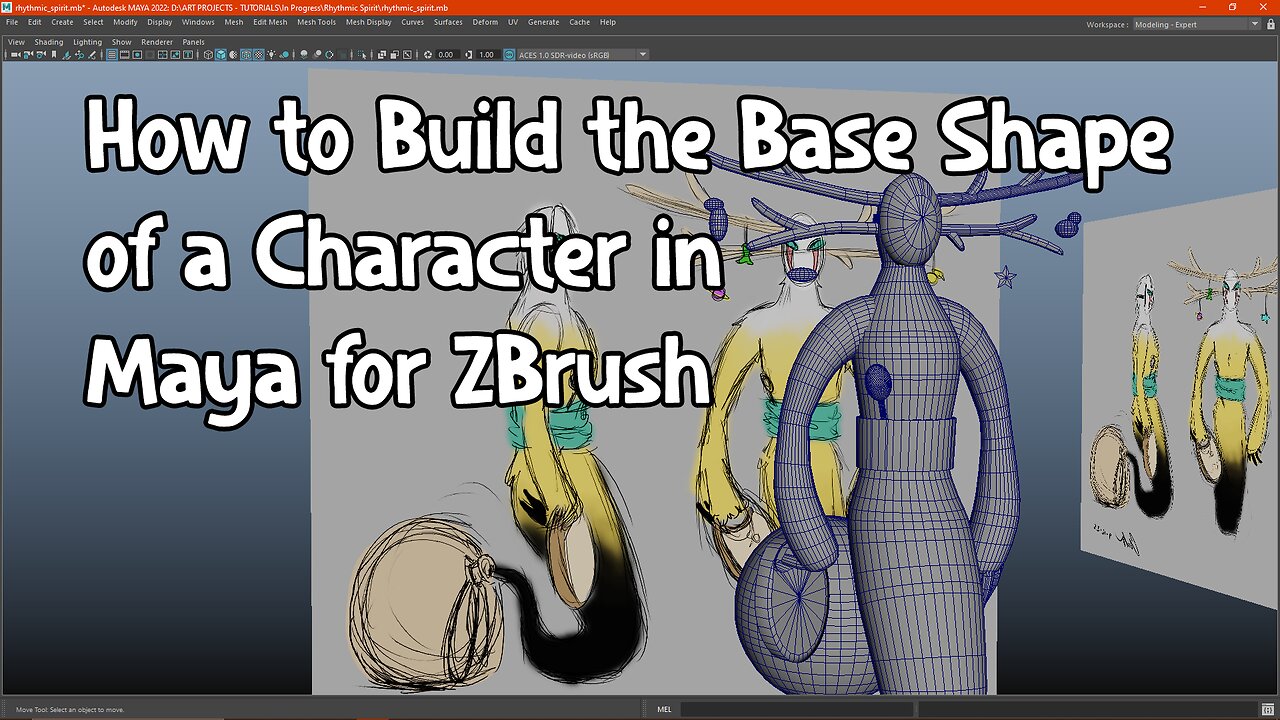Open the Curves menu
The height and width of the screenshot is (720, 1280).
(412, 22)
